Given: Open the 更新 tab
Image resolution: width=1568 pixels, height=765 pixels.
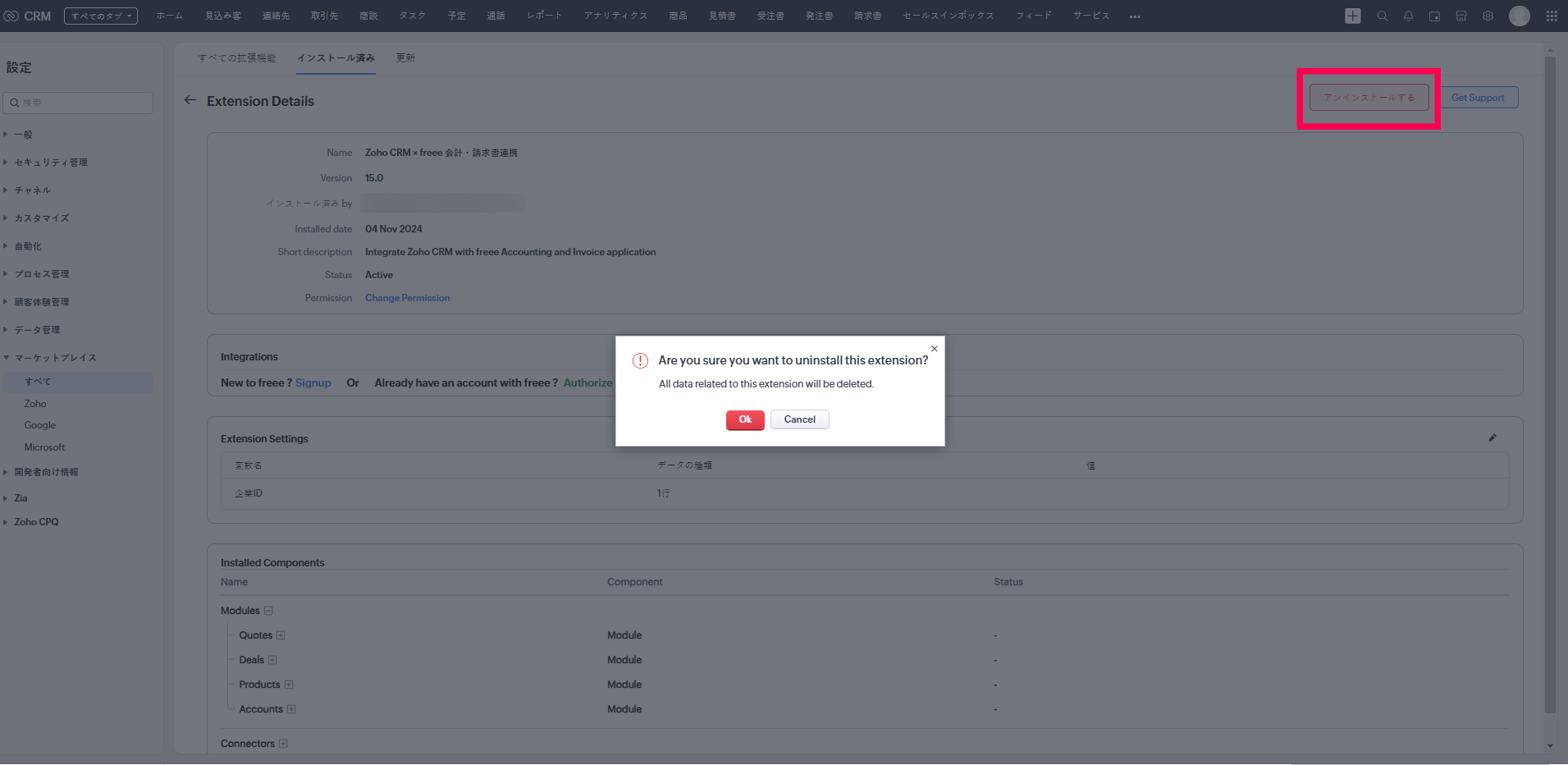Looking at the screenshot, I should click(x=405, y=58).
